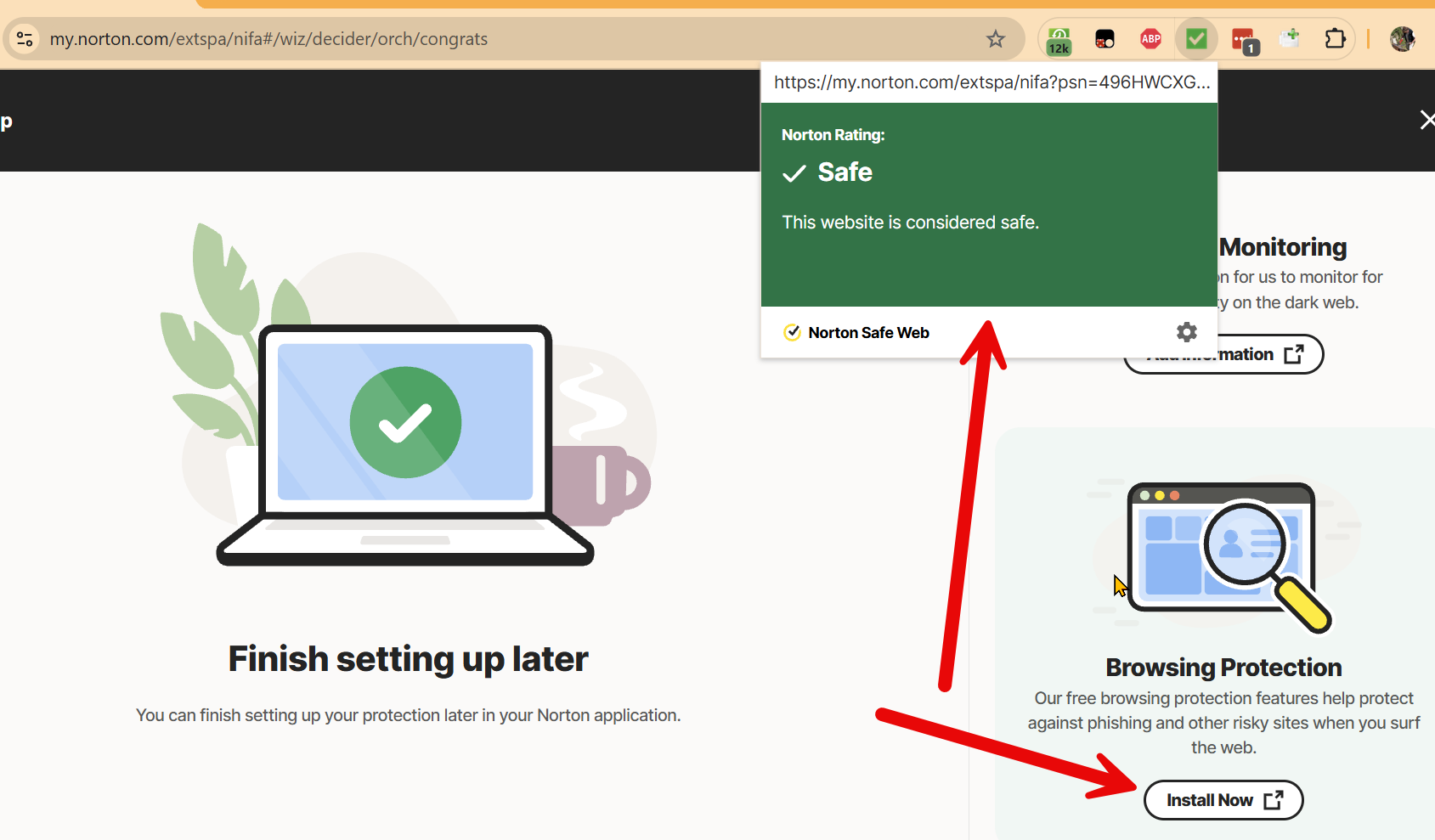Screen dimensions: 1435x840
Task: Bookmark this page with the star icon
Action: pos(996,39)
